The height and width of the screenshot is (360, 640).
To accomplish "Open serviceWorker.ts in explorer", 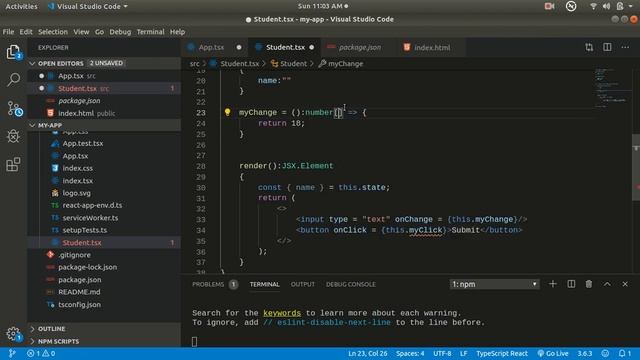I will click(x=90, y=218).
